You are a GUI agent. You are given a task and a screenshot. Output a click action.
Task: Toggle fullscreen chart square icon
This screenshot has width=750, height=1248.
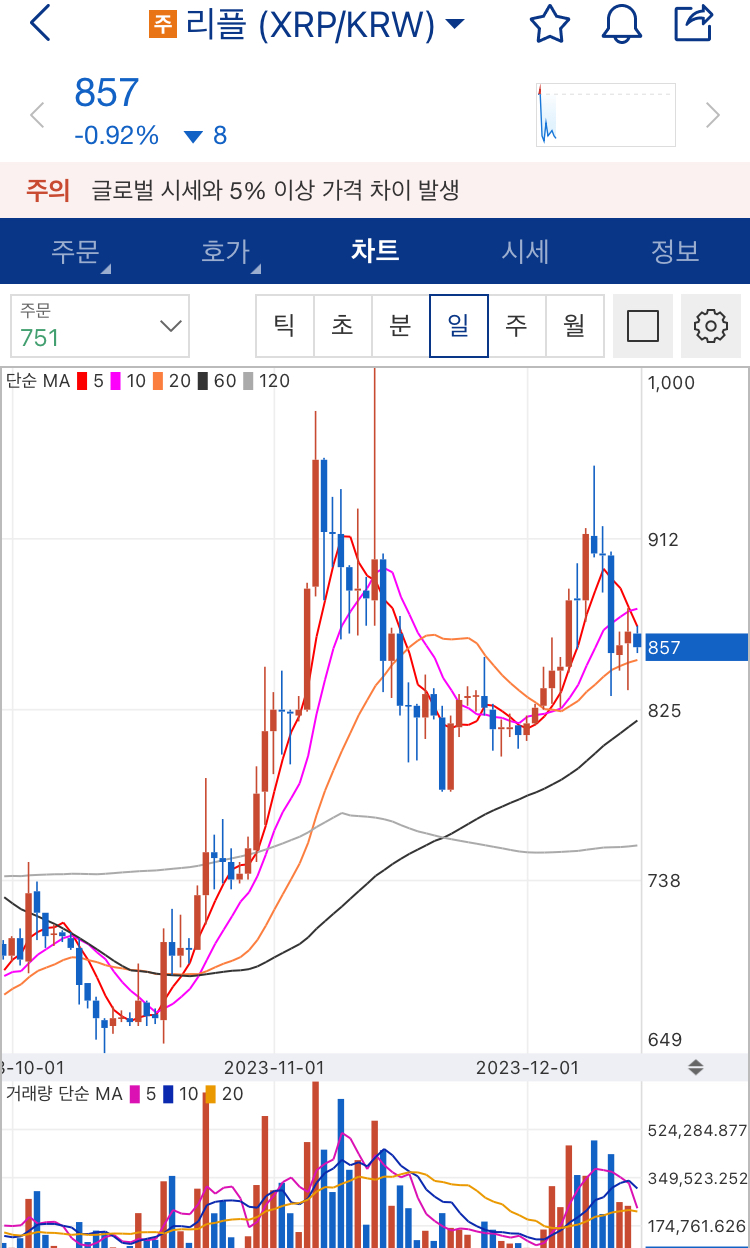click(x=642, y=326)
